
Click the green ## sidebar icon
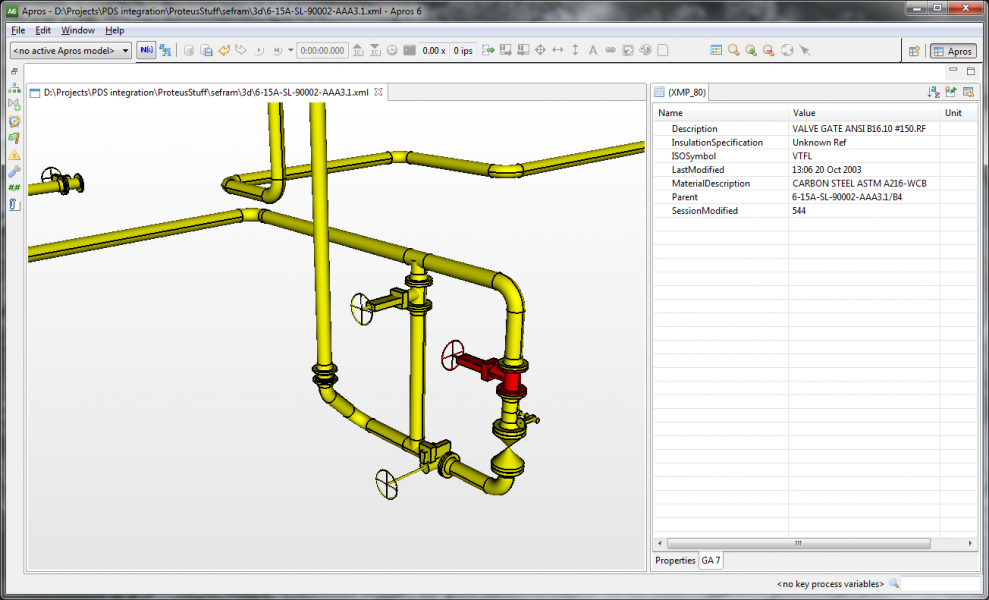(14, 187)
